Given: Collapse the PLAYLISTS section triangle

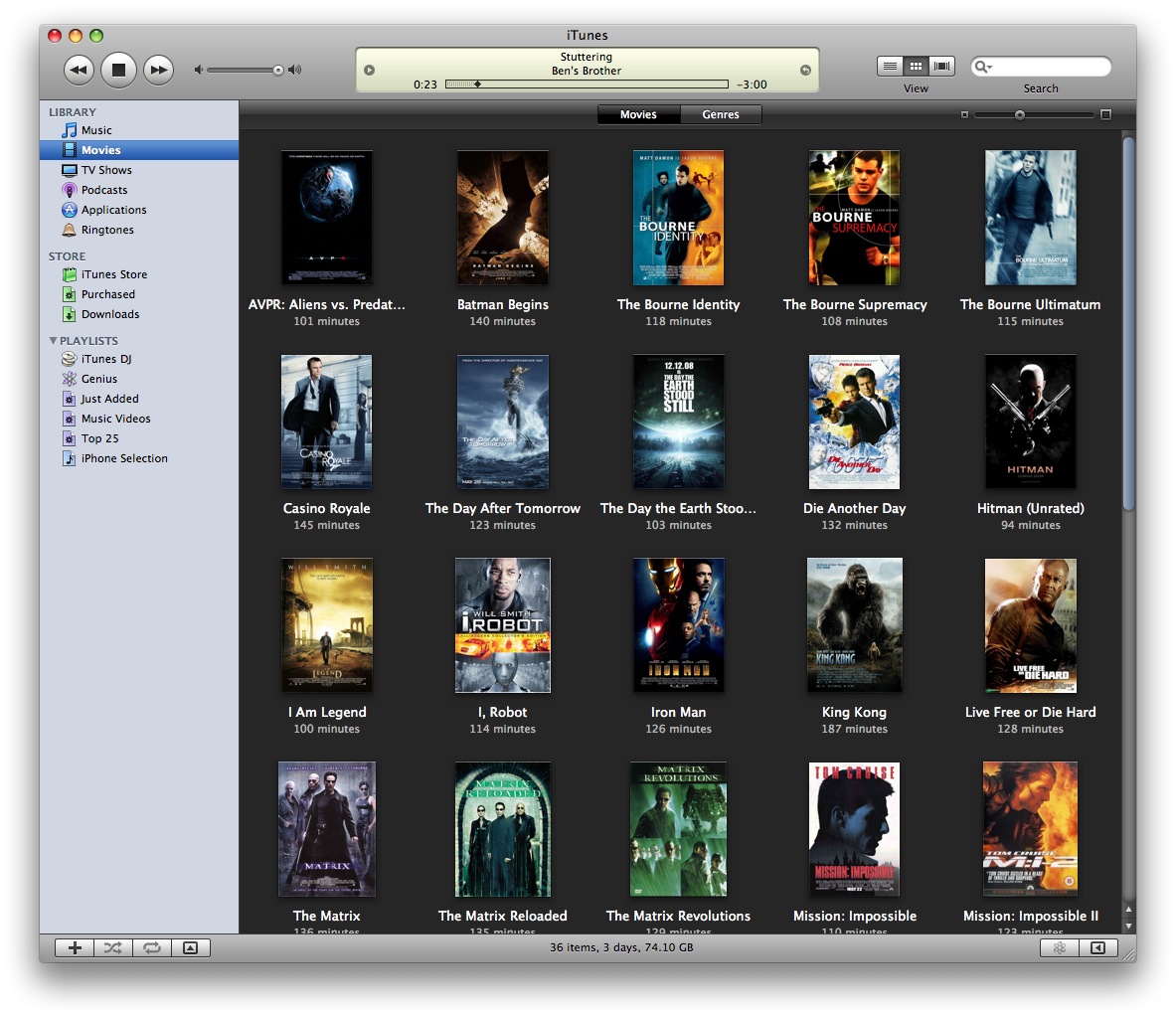Looking at the screenshot, I should [x=53, y=341].
